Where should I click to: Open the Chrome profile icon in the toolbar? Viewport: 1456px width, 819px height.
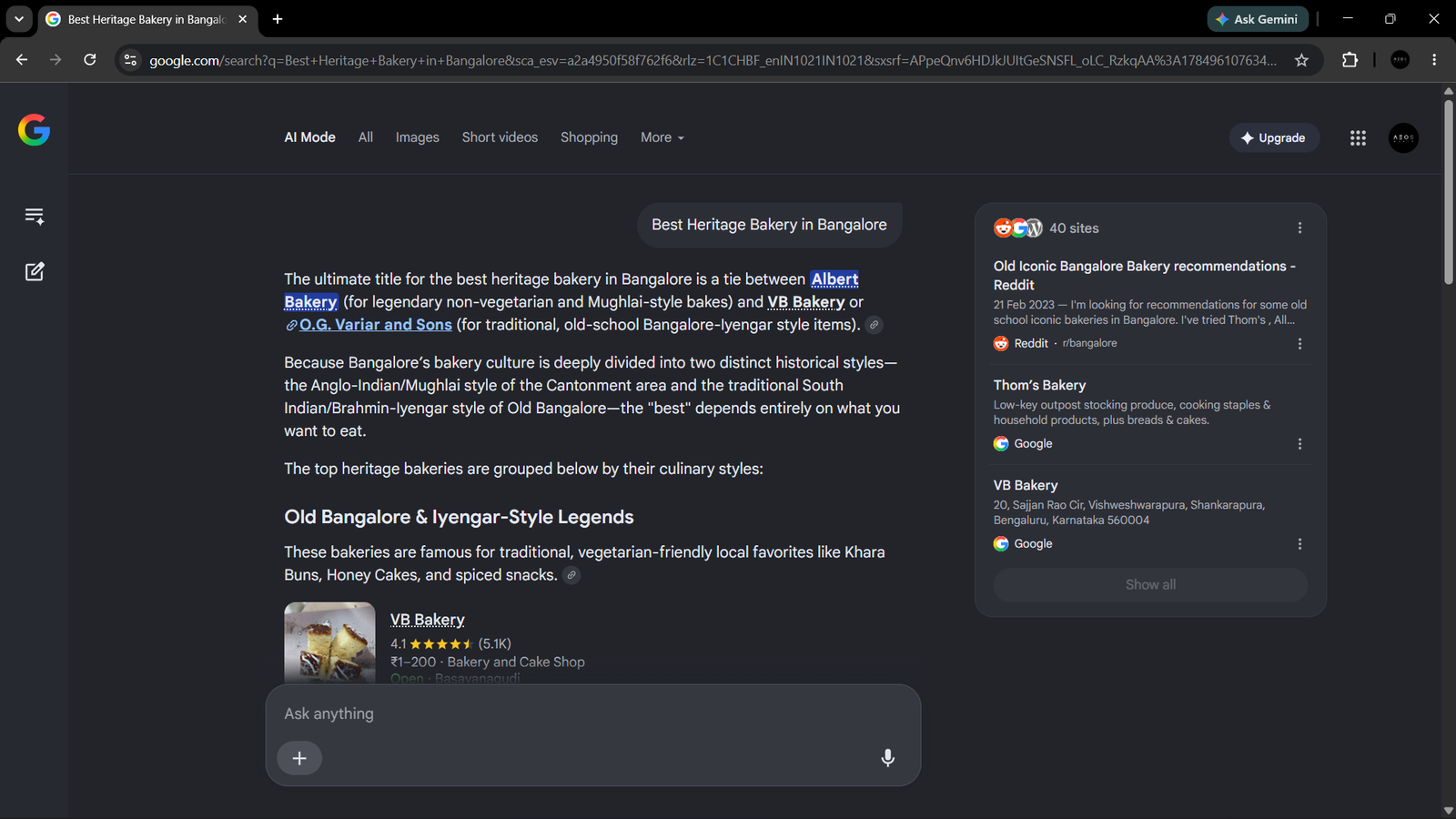1400,60
